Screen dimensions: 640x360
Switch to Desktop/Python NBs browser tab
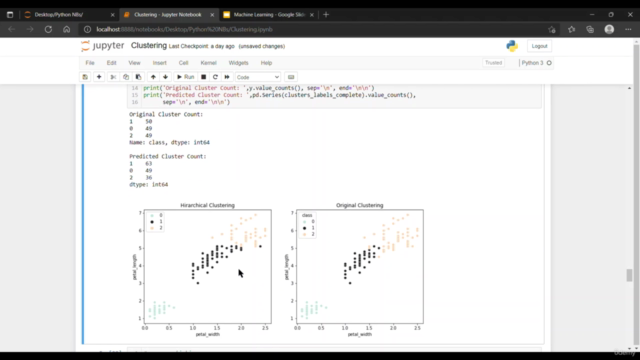pos(68,15)
